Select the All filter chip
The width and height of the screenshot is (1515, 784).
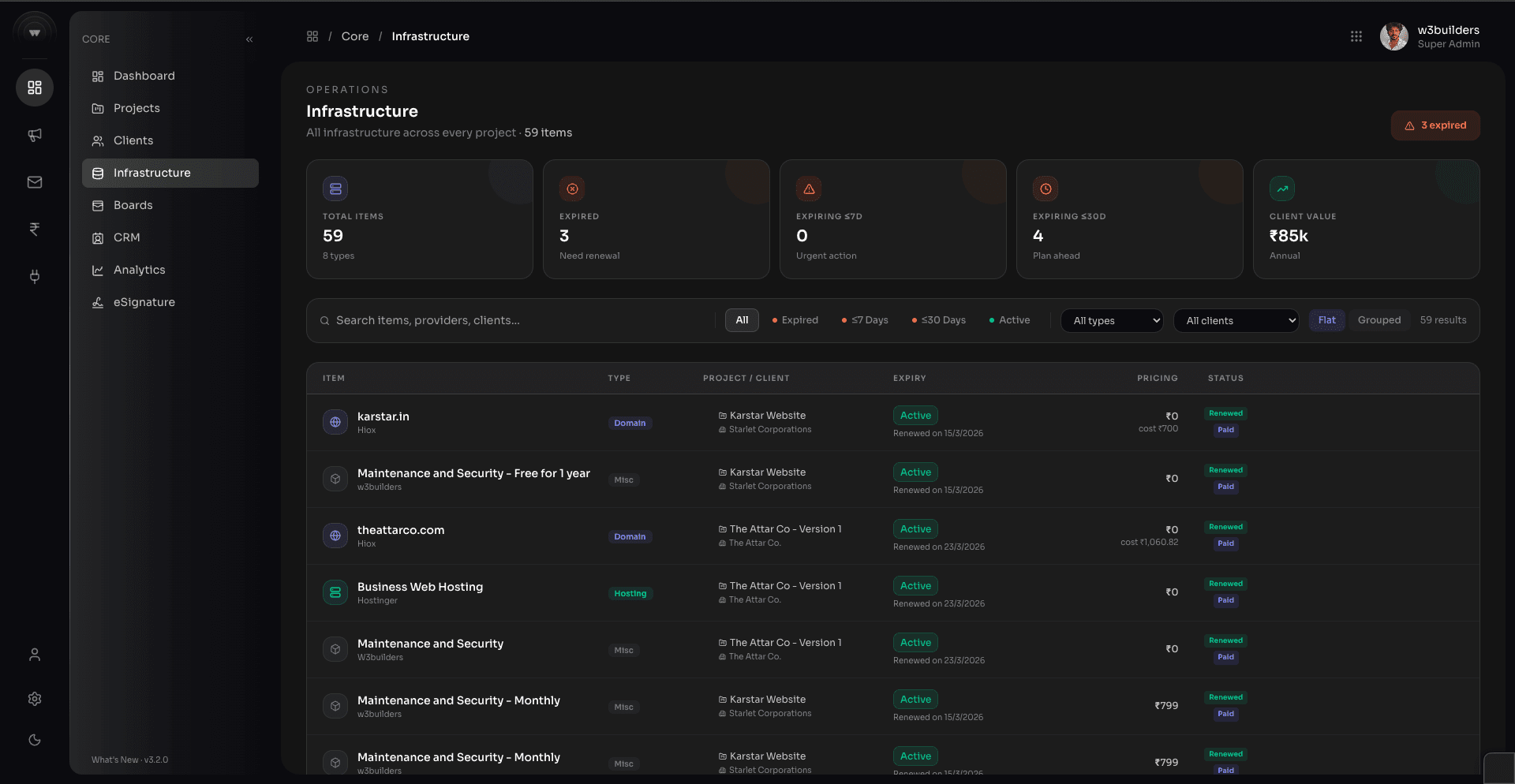(742, 320)
